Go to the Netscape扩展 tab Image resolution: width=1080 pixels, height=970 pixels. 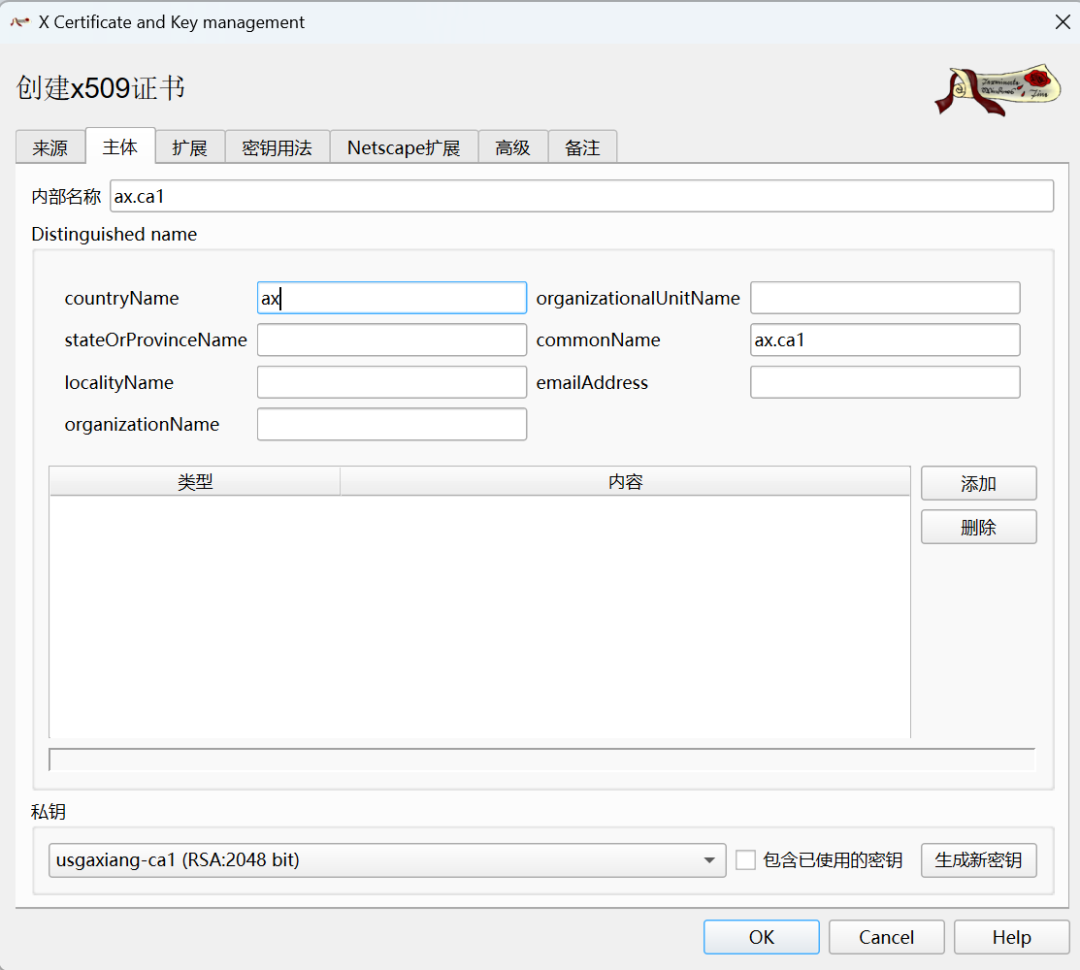point(404,147)
